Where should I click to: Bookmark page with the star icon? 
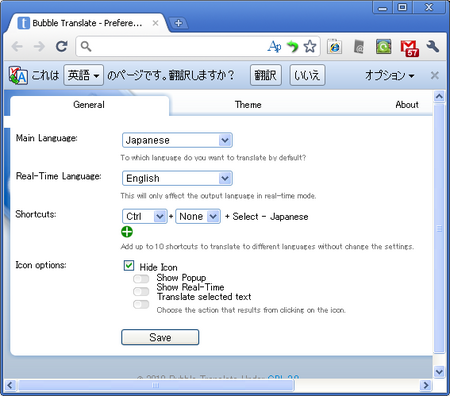(x=310, y=47)
